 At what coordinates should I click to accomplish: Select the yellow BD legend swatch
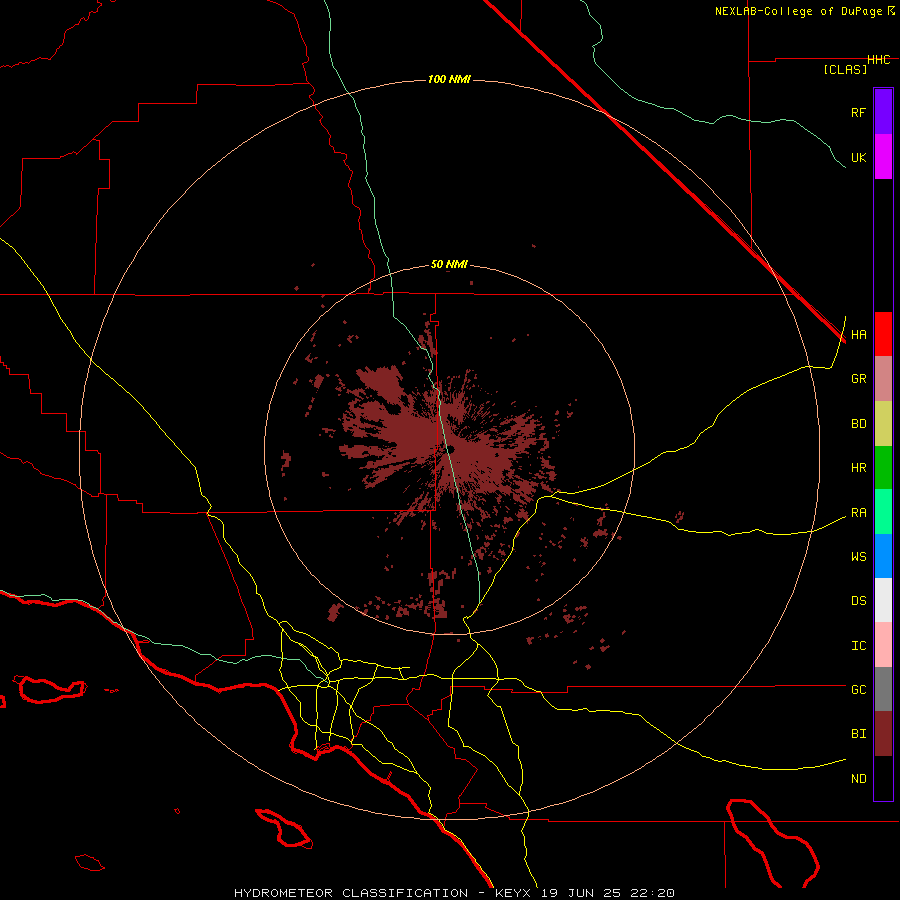(883, 423)
